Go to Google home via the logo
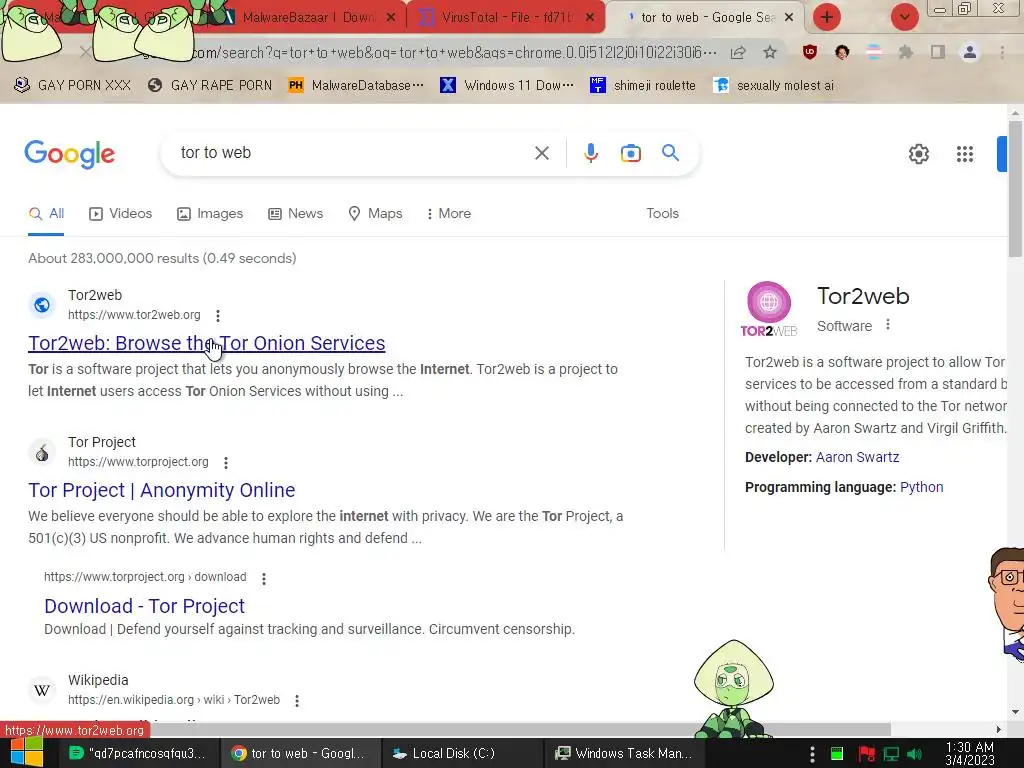Image resolution: width=1024 pixels, height=768 pixels. pos(69,154)
